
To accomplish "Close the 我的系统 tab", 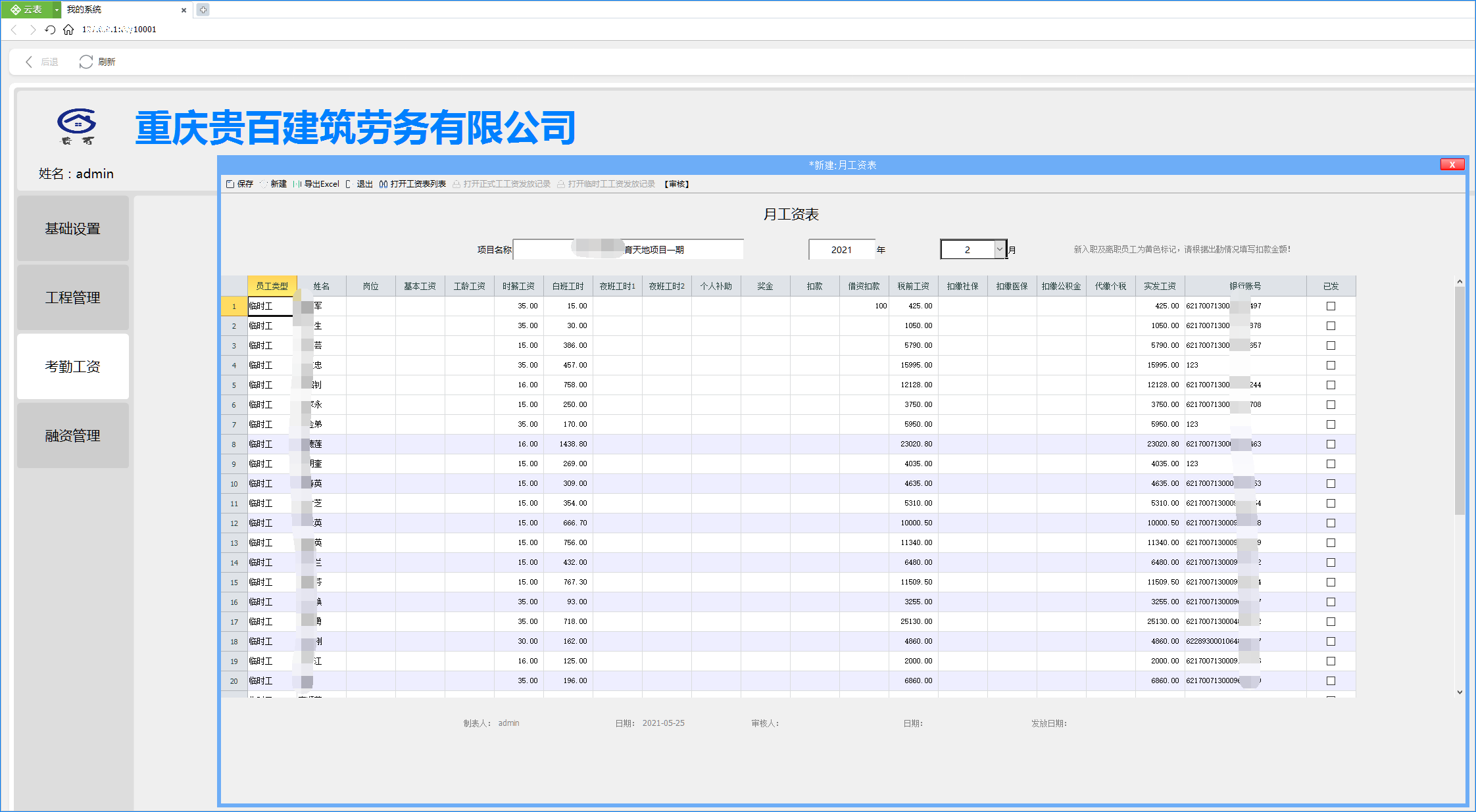I will click(184, 10).
